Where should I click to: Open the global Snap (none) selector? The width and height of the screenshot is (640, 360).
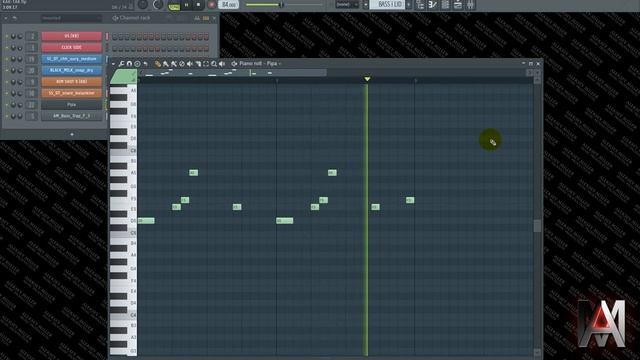click(347, 4)
